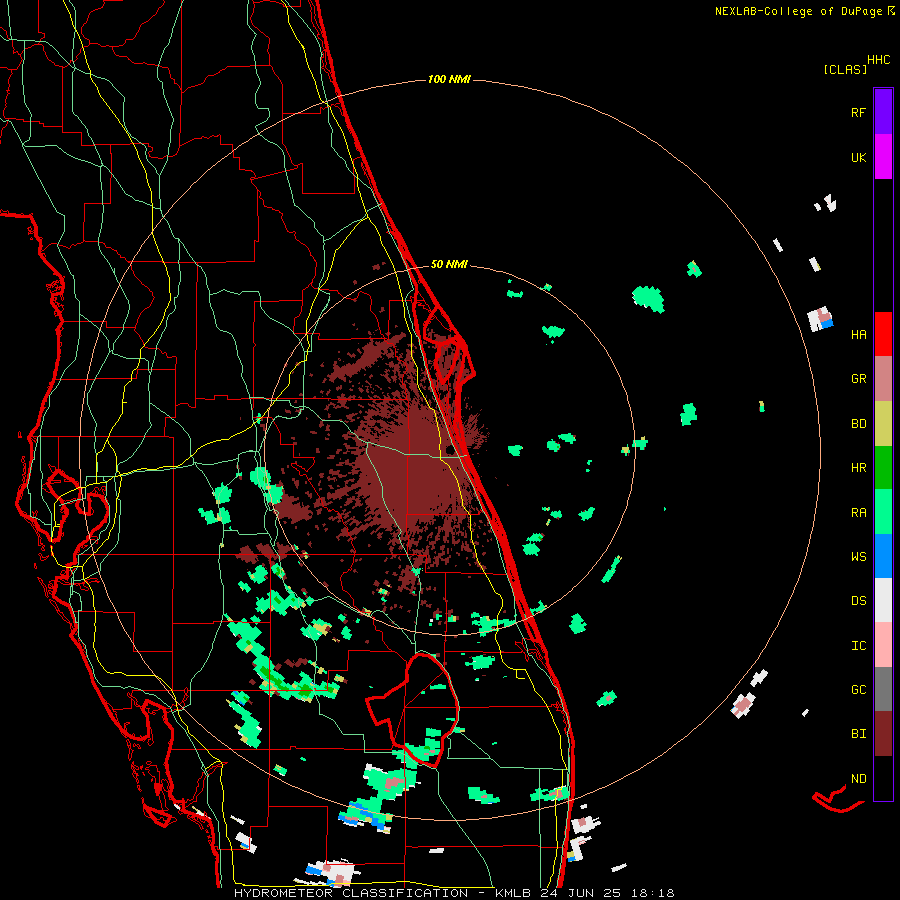Click the red HA swatch in the legend
900x900 pixels.
(883, 334)
